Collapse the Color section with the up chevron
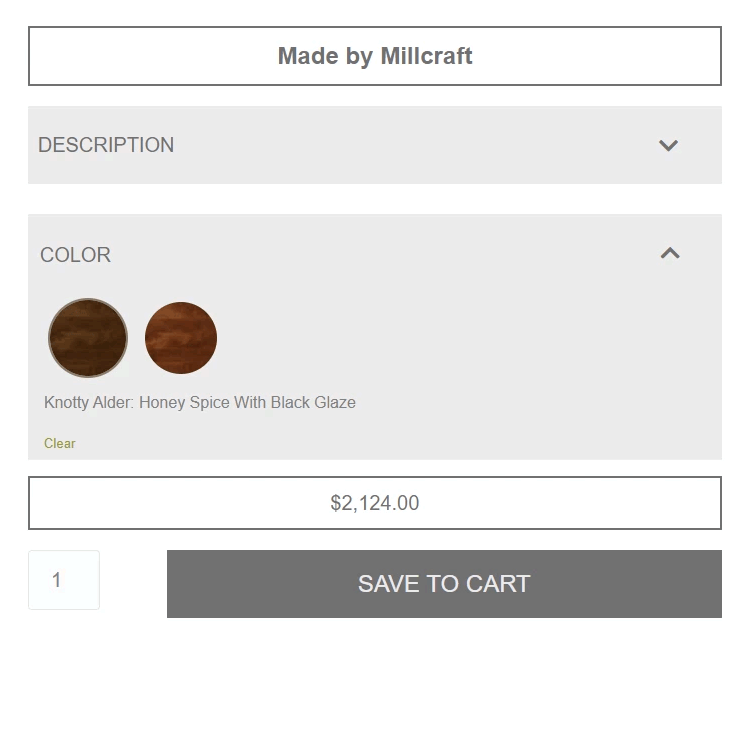The width and height of the screenshot is (744, 744). click(x=670, y=253)
